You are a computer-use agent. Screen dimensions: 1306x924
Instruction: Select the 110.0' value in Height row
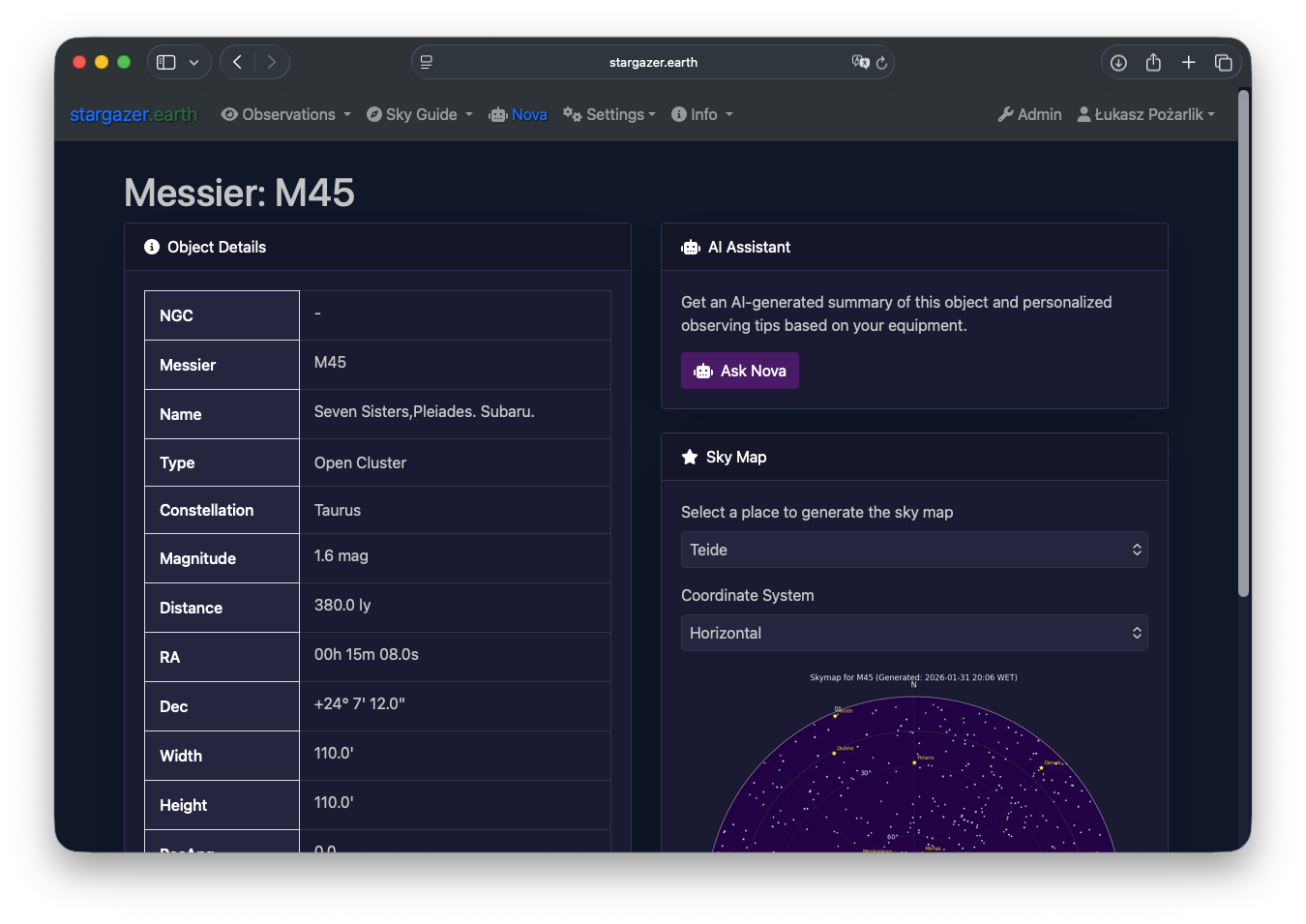click(x=334, y=802)
